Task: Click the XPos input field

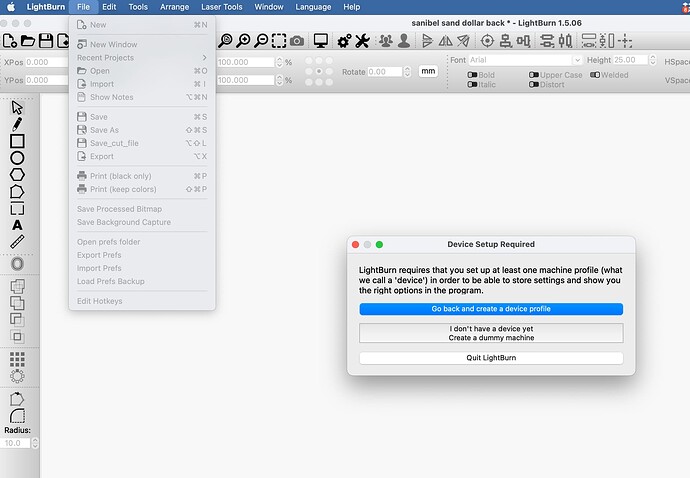Action: pos(47,62)
